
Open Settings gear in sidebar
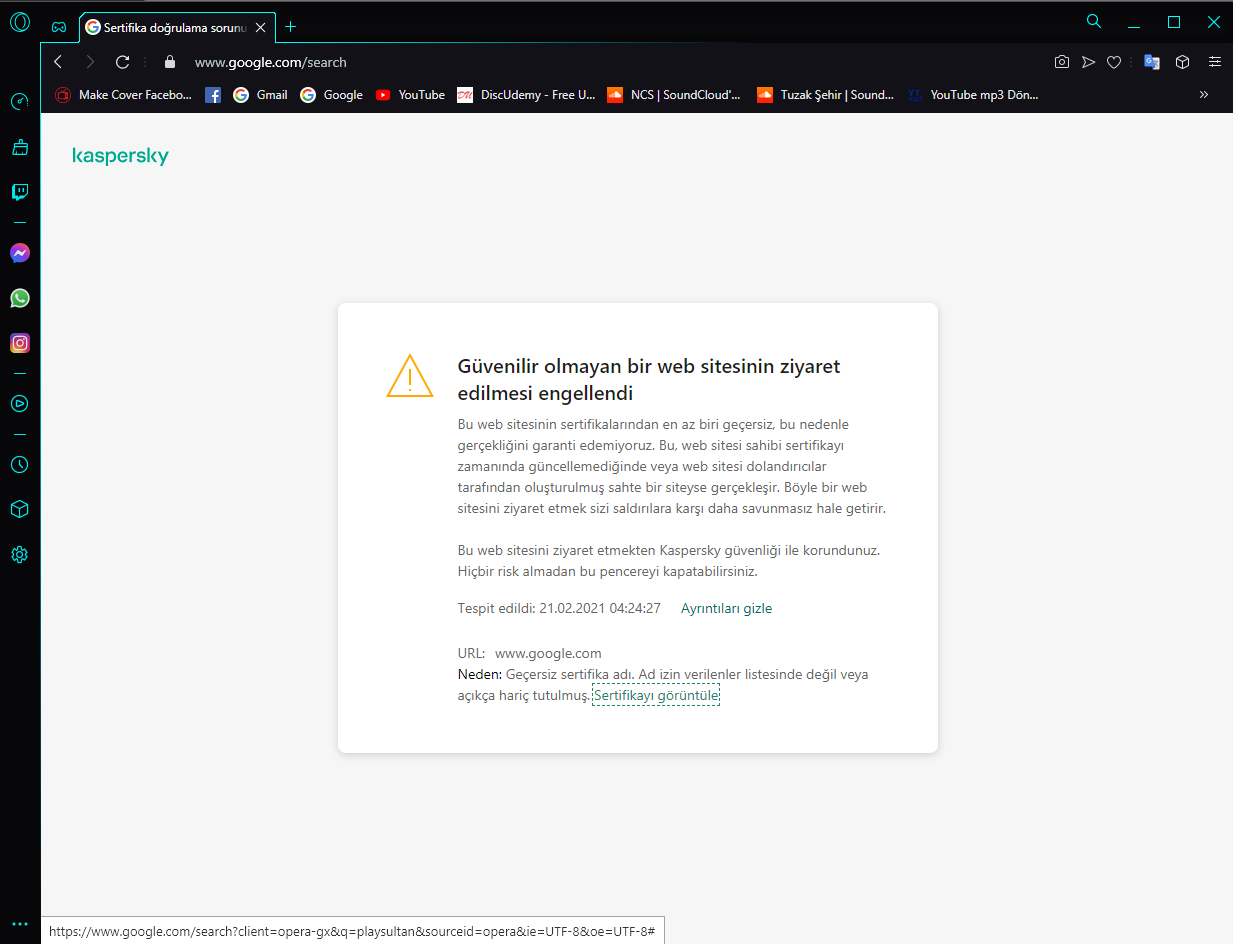(19, 555)
